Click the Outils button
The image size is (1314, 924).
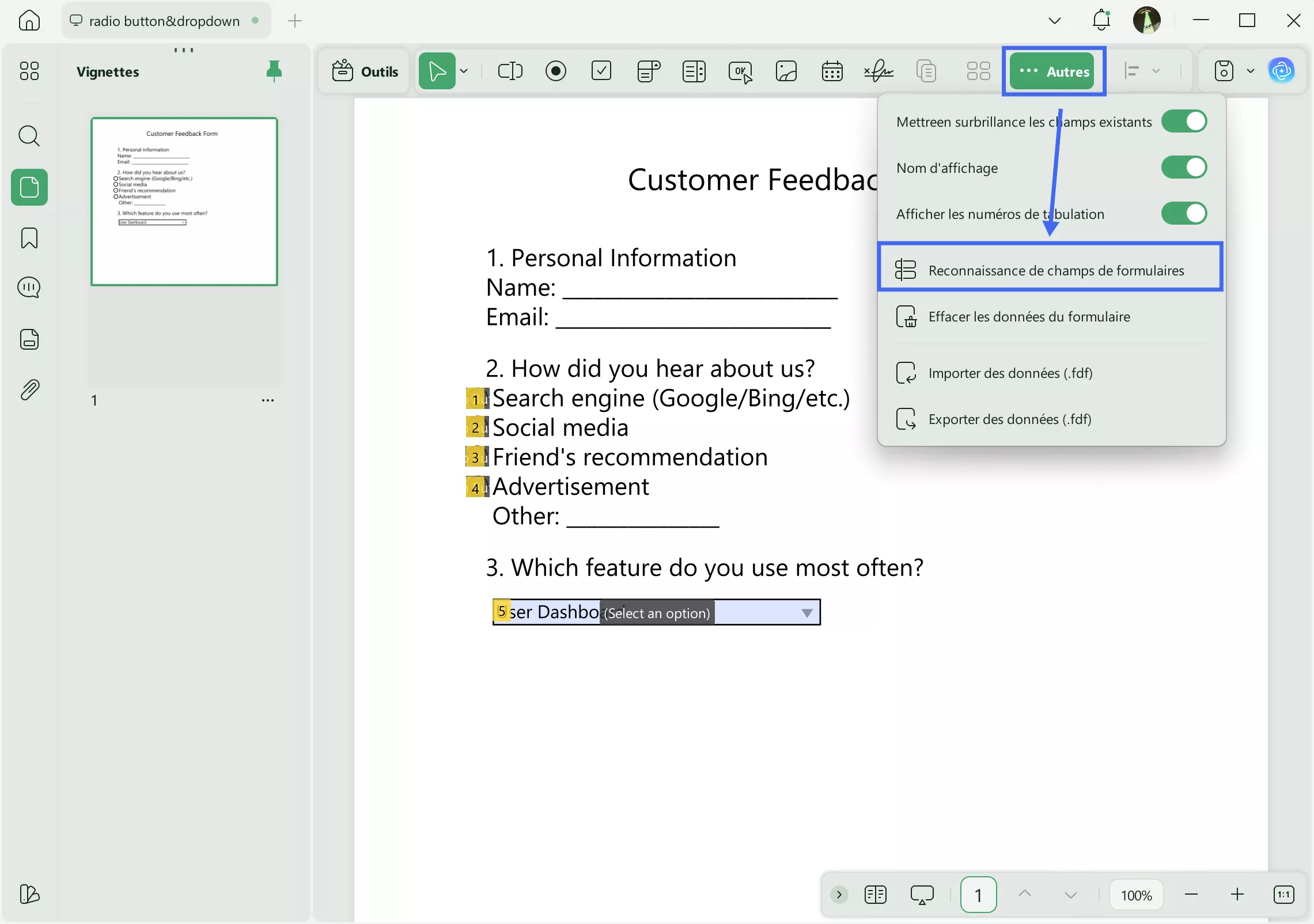365,71
